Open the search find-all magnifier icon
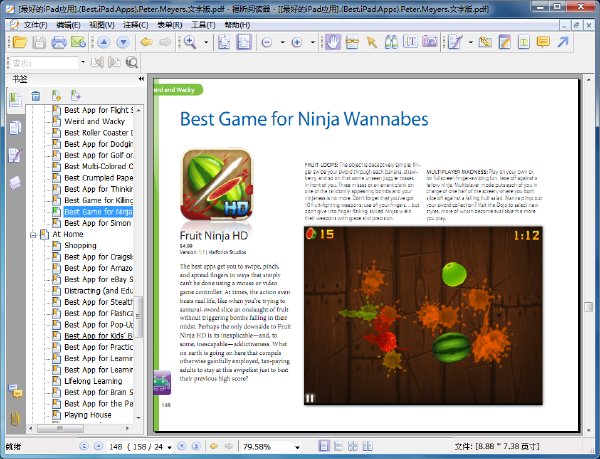Viewport: 600px width, 459px height. [x=132, y=62]
